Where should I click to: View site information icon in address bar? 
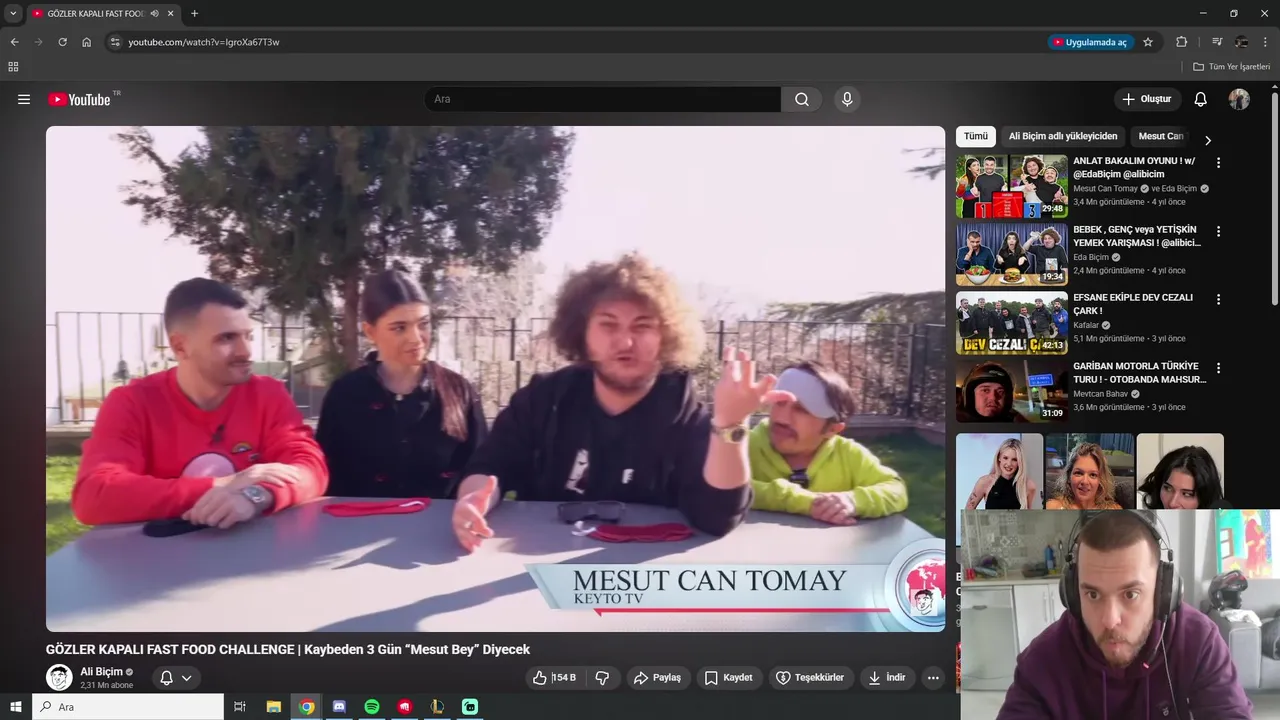point(115,42)
